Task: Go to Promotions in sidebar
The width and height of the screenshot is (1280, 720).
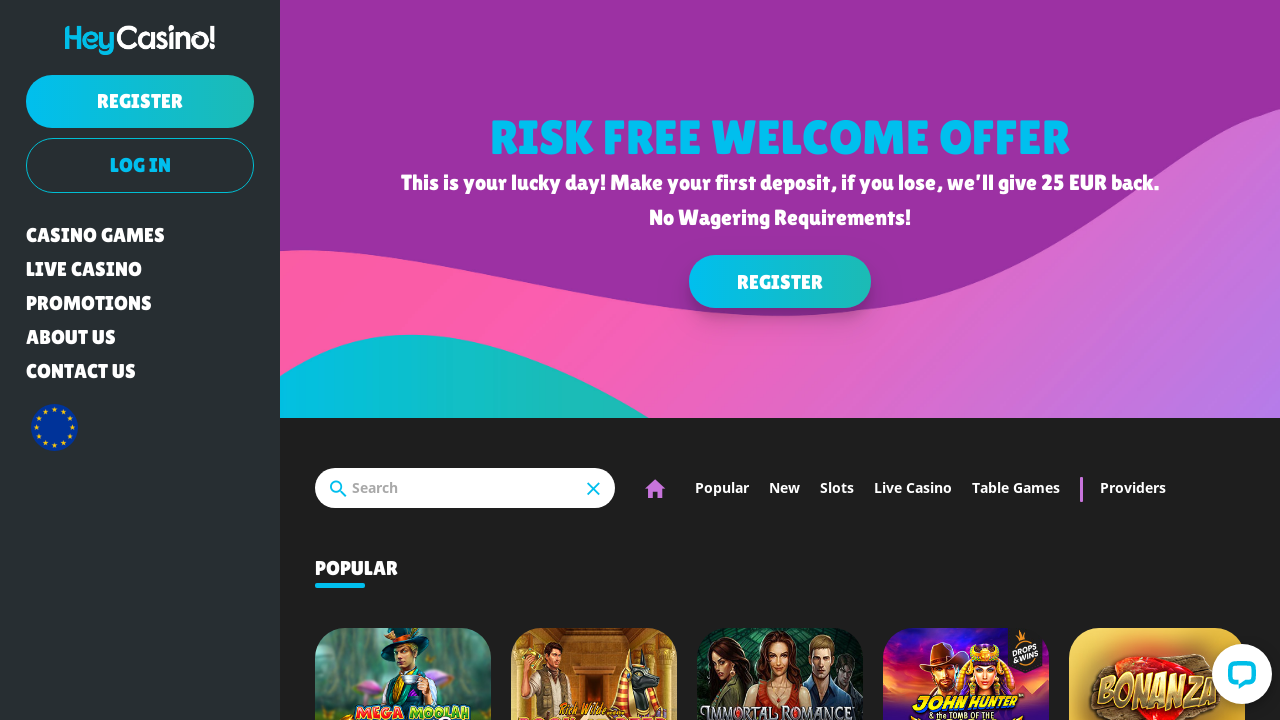Action: click(89, 303)
